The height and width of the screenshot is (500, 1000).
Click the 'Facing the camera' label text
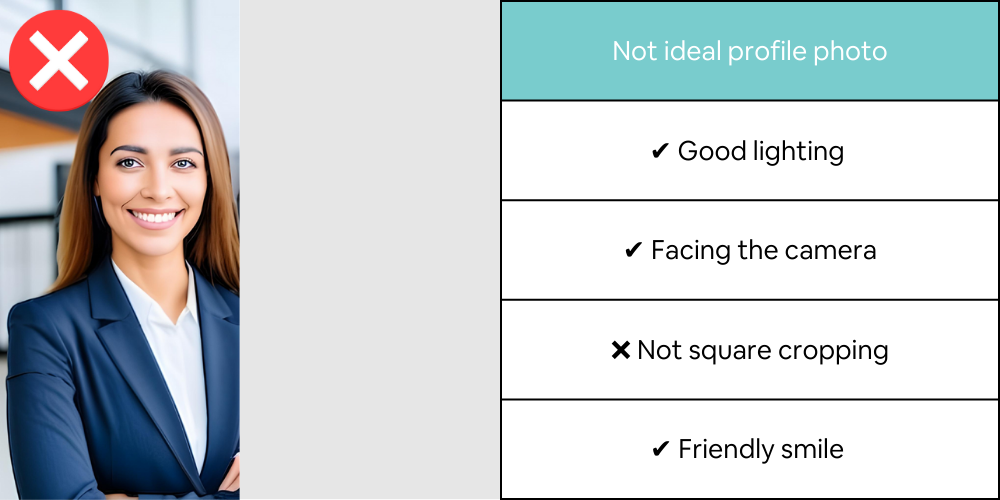click(763, 250)
